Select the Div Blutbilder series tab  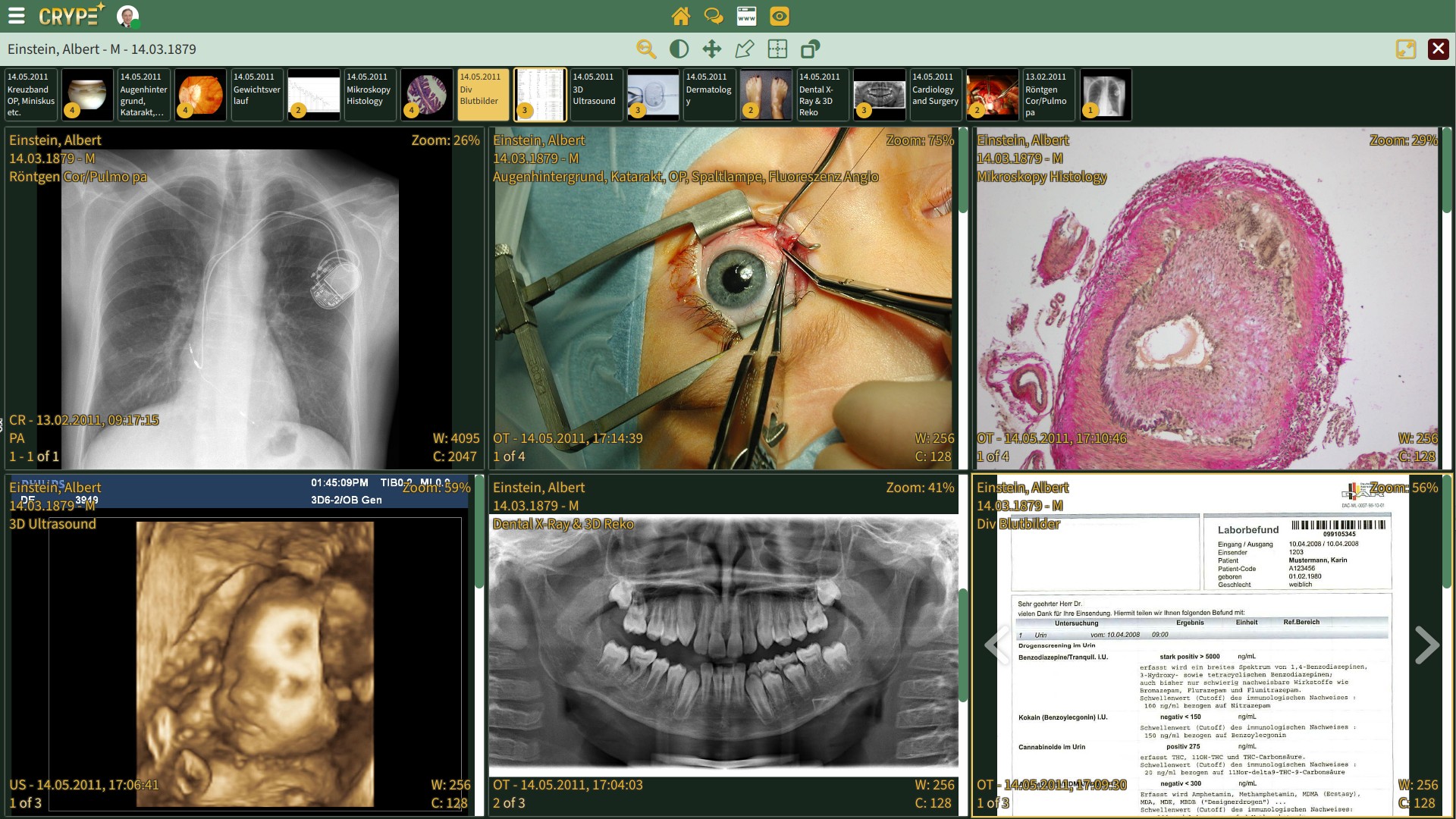[482, 95]
